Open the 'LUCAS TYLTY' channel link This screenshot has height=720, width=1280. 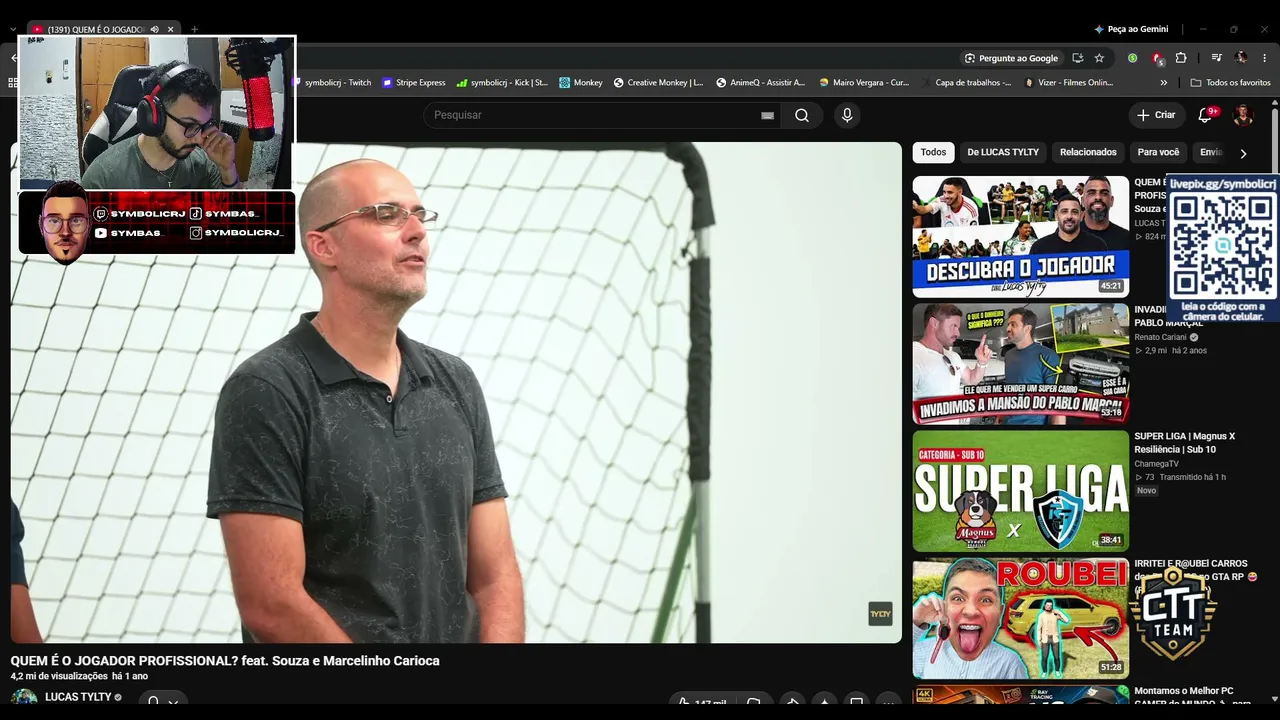[78, 697]
